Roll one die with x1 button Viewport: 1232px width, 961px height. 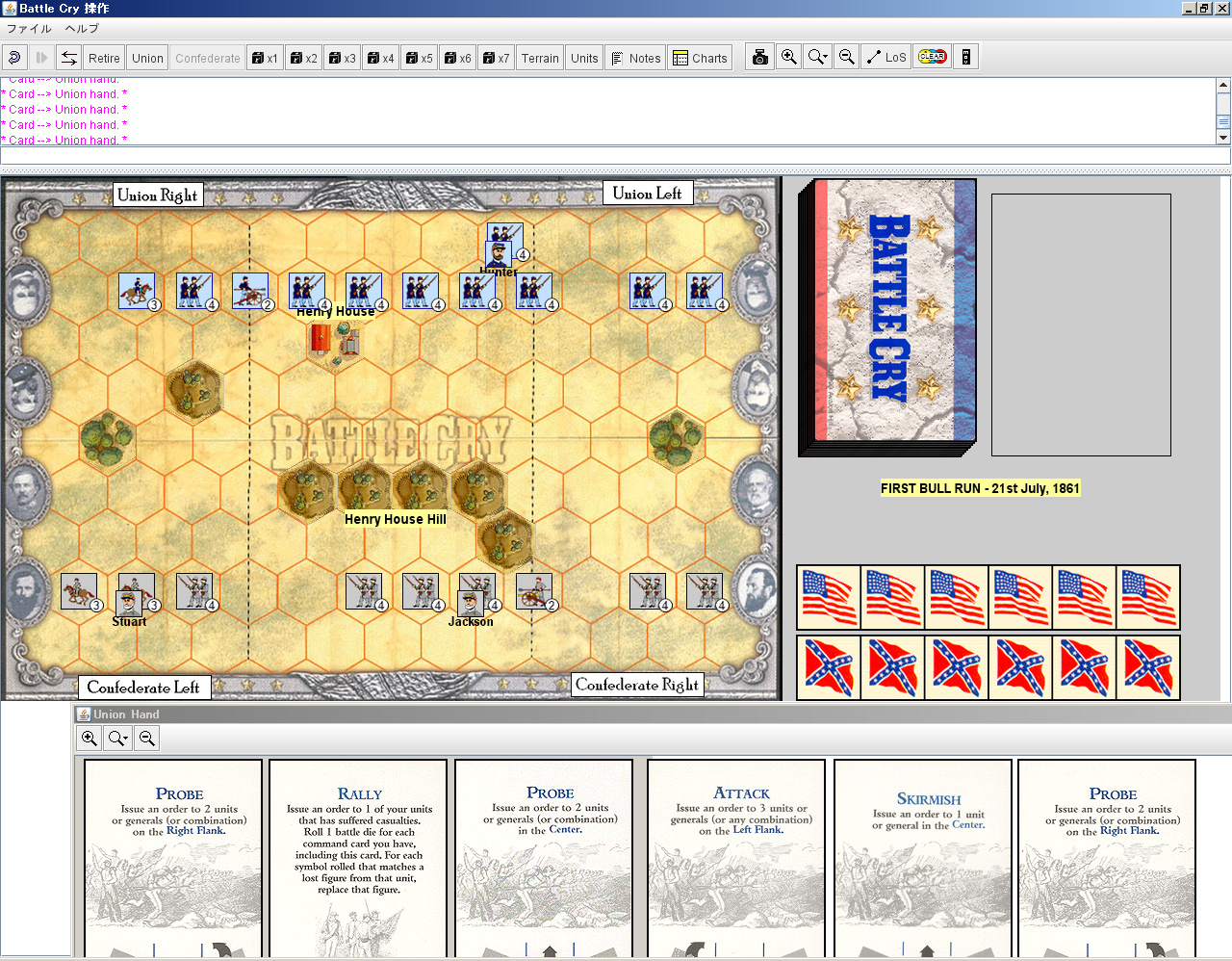pos(265,58)
